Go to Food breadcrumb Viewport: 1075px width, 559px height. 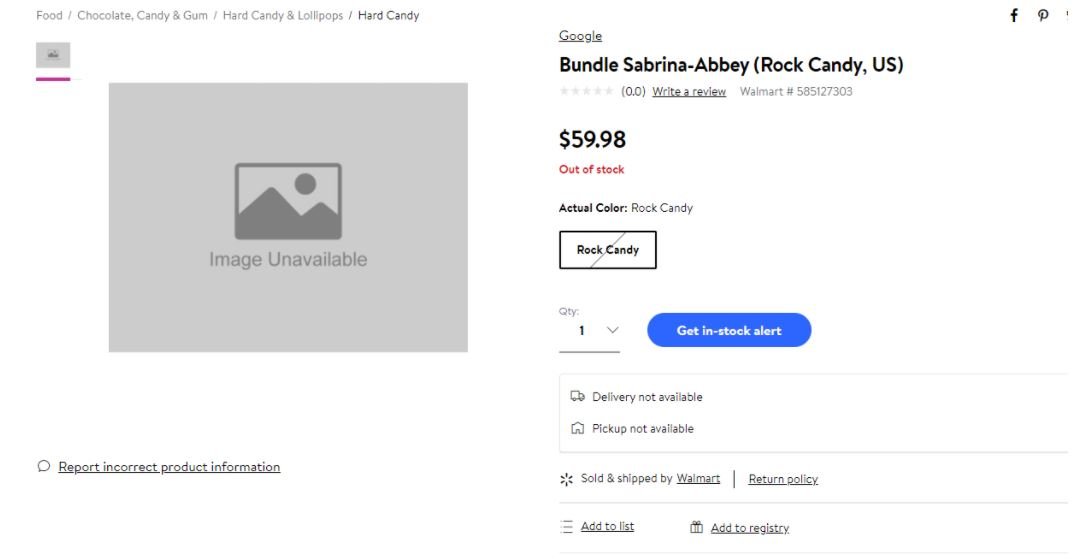pyautogui.click(x=49, y=16)
